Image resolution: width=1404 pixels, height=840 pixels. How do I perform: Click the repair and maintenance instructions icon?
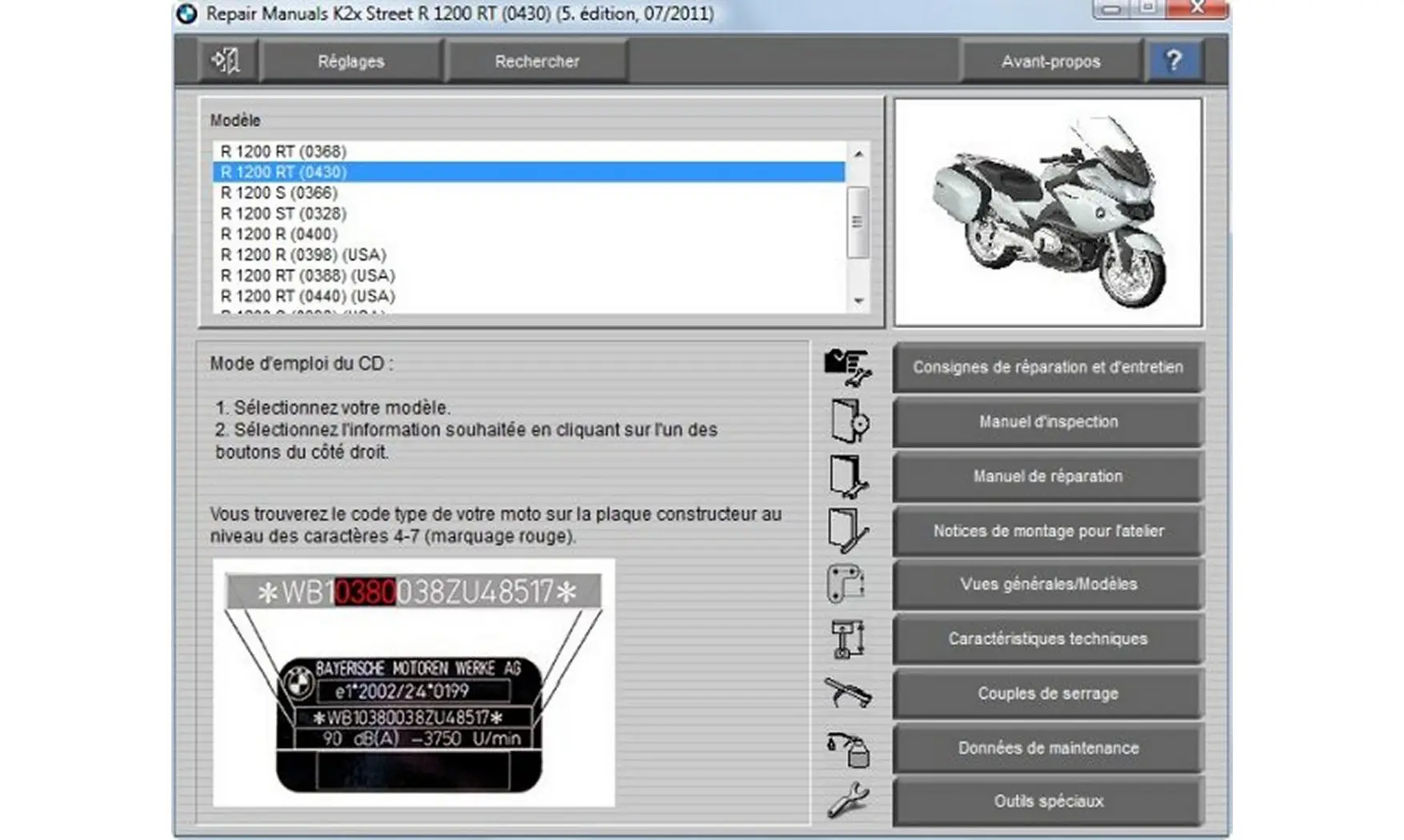(x=848, y=367)
